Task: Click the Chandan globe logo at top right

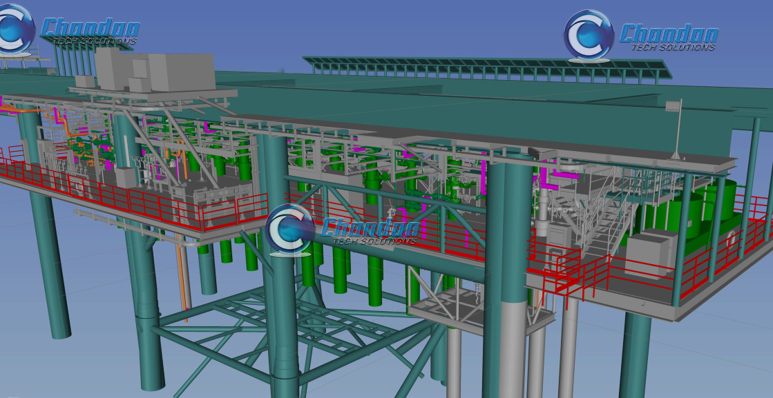Action: click(x=589, y=36)
